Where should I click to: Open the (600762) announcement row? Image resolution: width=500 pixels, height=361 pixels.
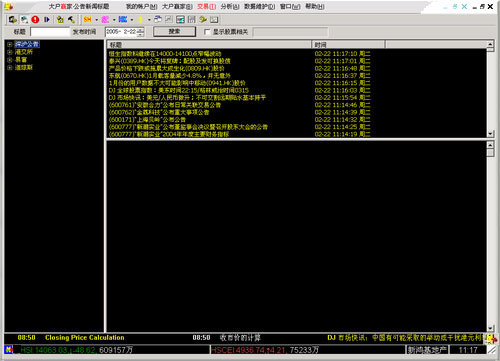[159, 112]
